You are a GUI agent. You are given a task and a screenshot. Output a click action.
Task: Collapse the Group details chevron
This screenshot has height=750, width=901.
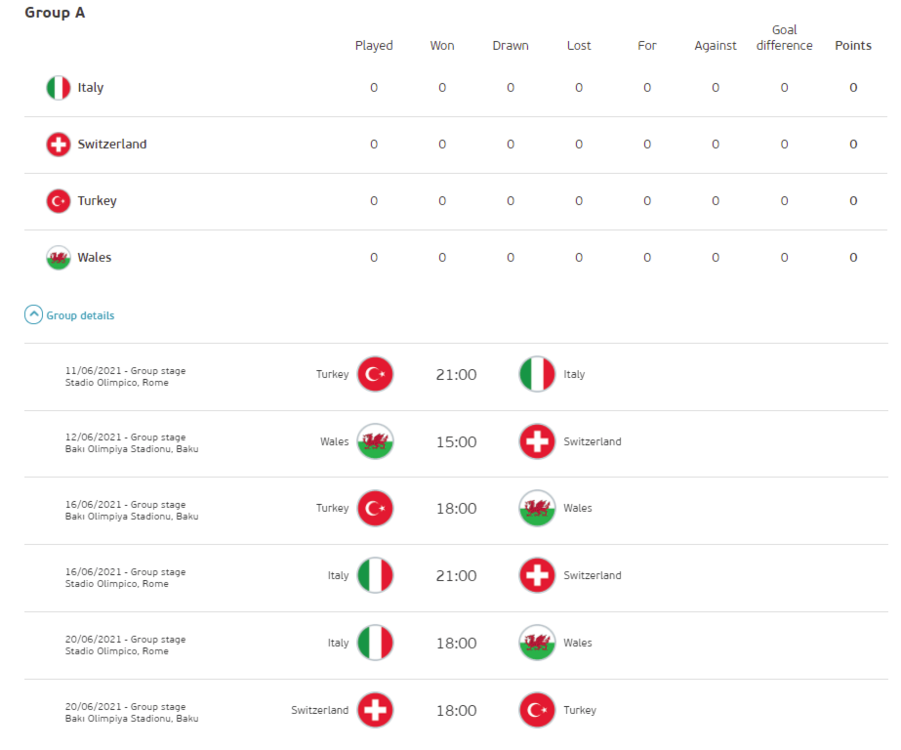[34, 315]
